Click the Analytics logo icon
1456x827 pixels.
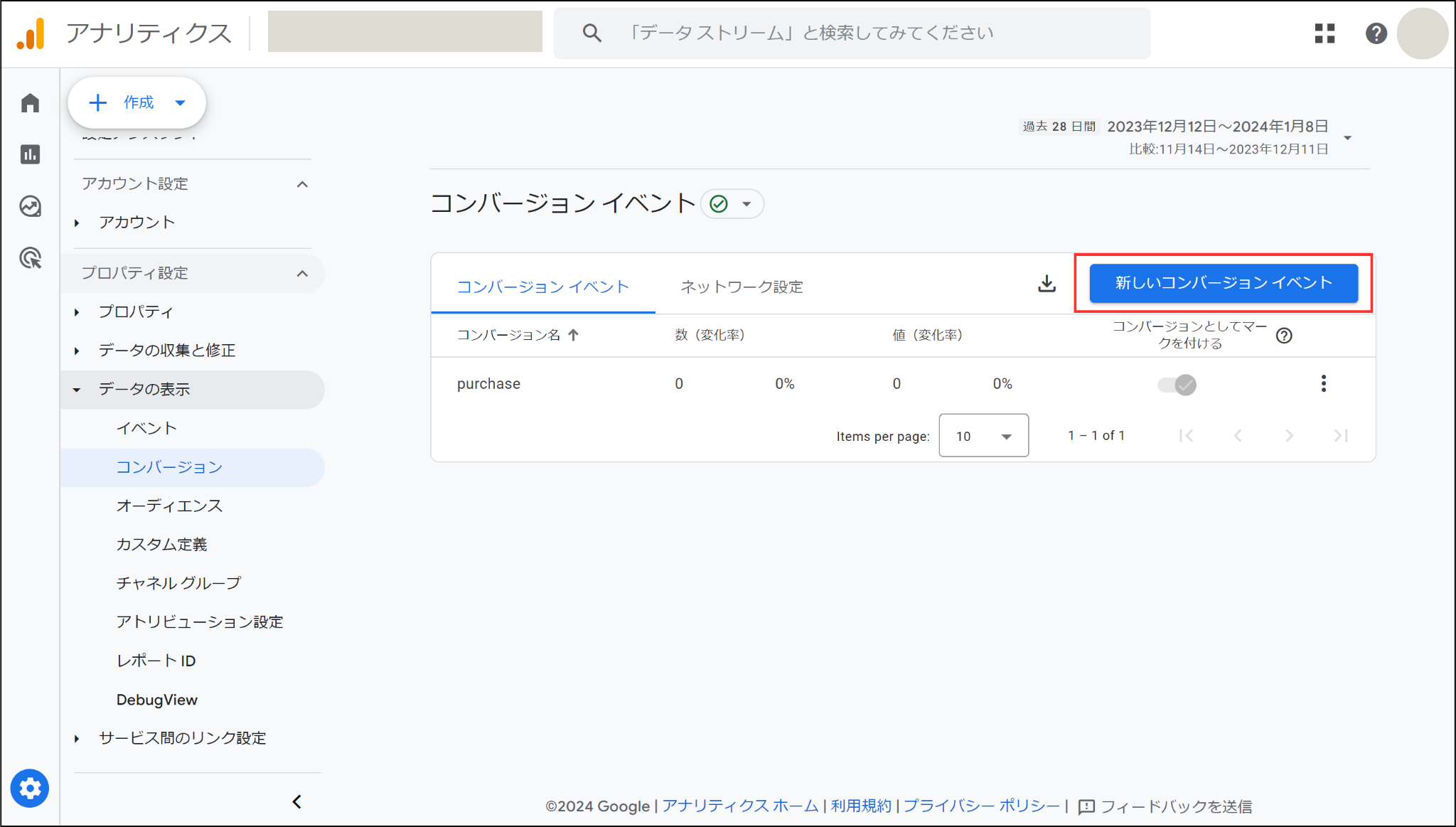[31, 33]
